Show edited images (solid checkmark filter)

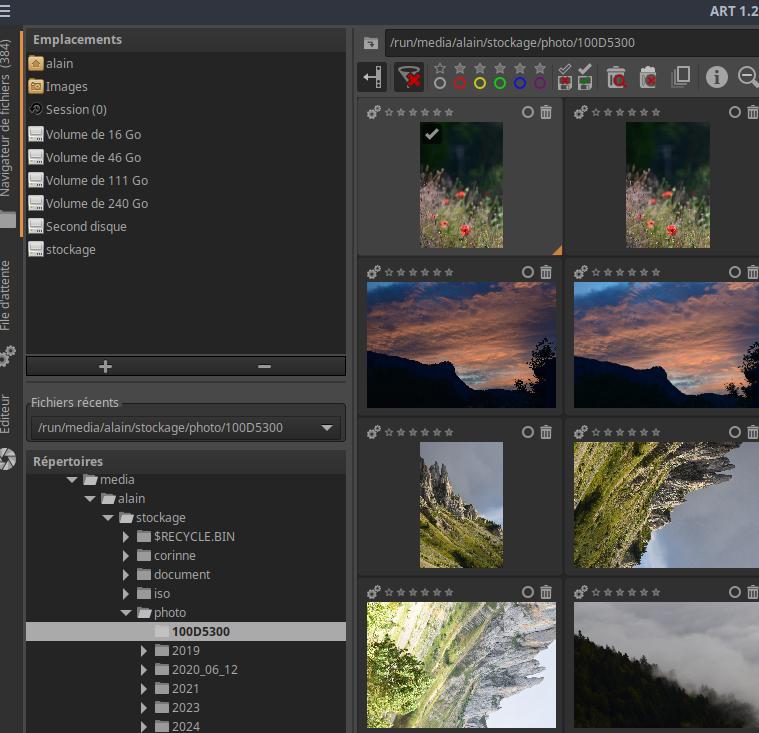(x=585, y=69)
